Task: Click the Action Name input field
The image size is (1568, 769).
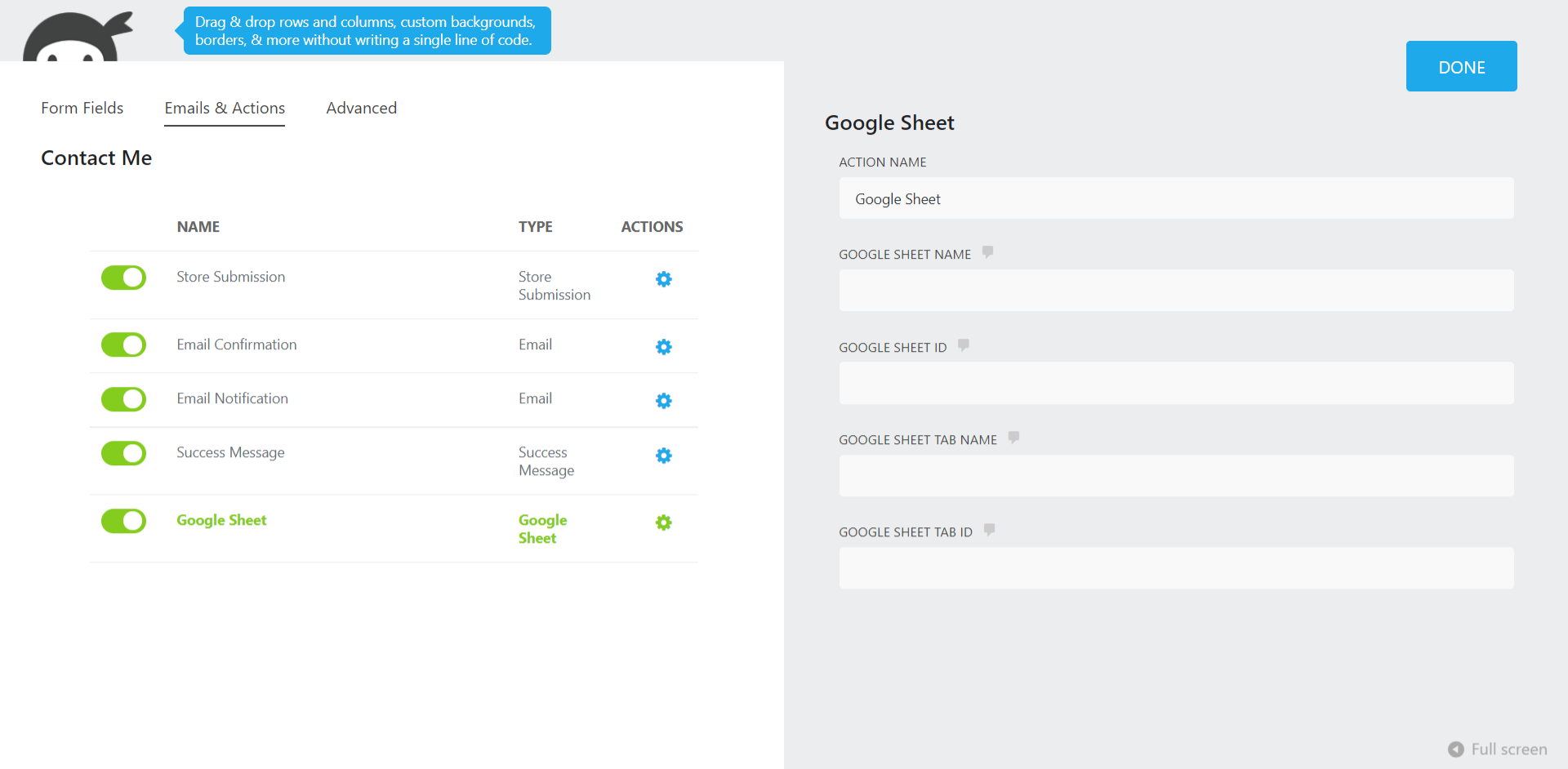Action: tap(1176, 198)
